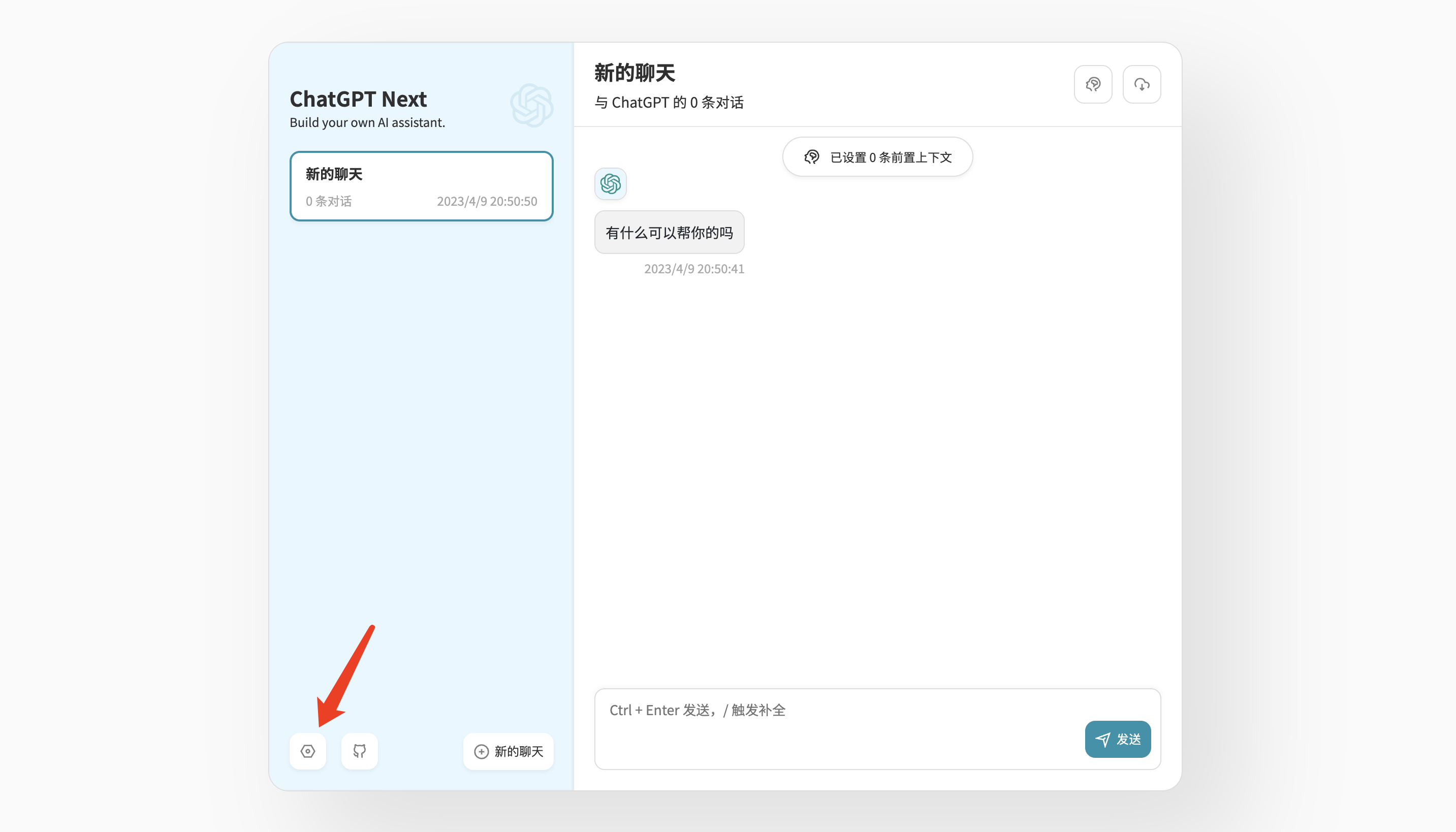Click brain icon inside the context prompt pill

[811, 157]
